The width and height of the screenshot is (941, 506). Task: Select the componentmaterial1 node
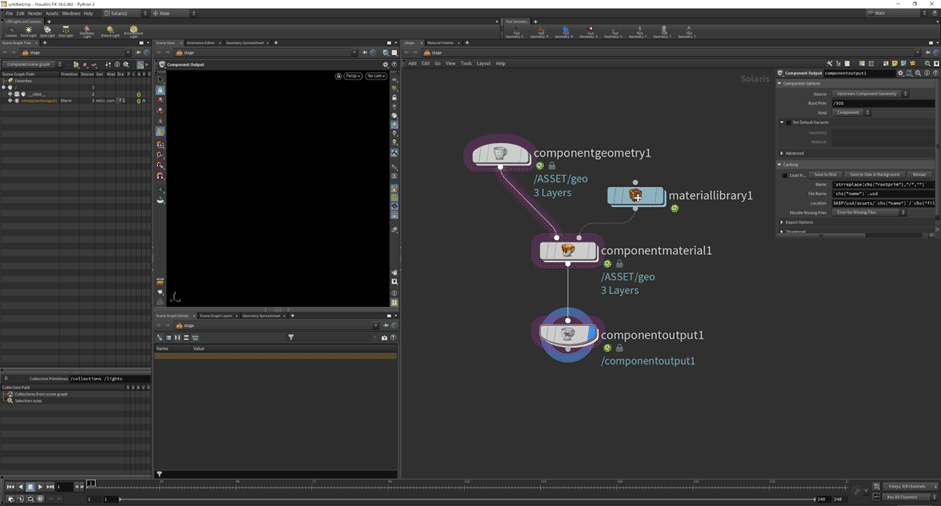[x=568, y=251]
